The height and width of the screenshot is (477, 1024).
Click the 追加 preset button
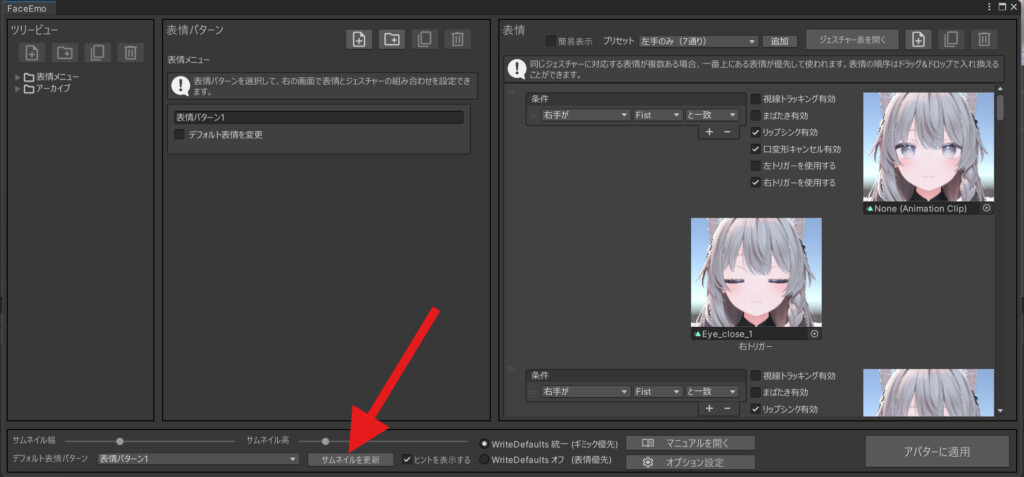pyautogui.click(x=780, y=41)
